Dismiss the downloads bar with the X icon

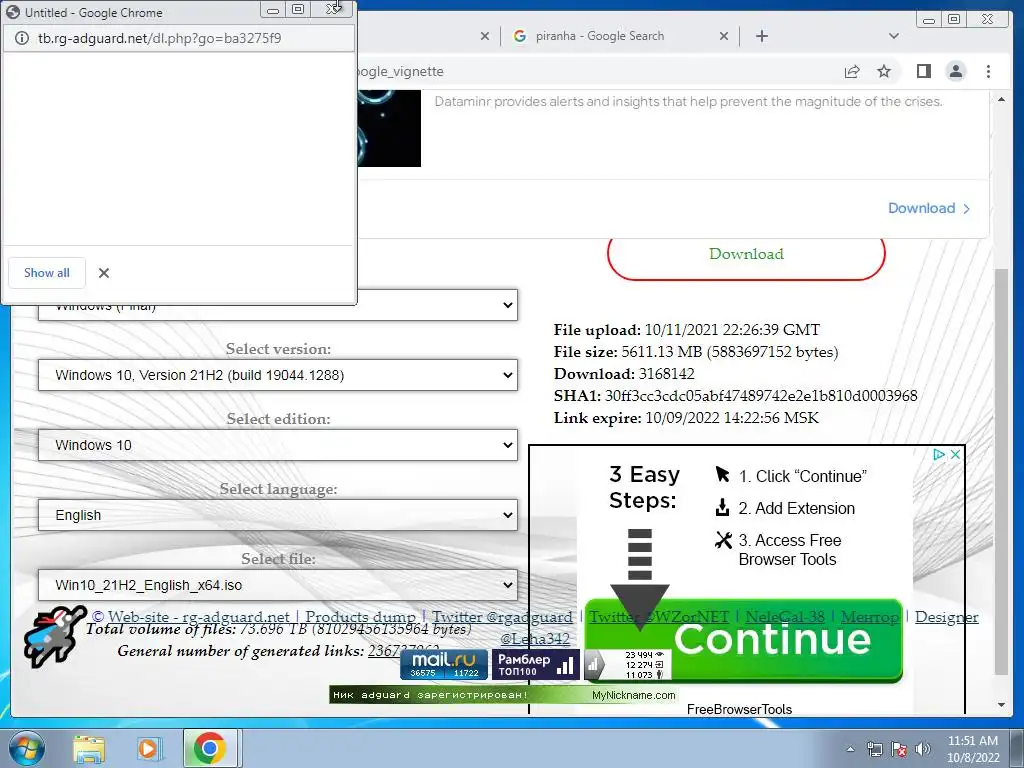click(x=104, y=273)
